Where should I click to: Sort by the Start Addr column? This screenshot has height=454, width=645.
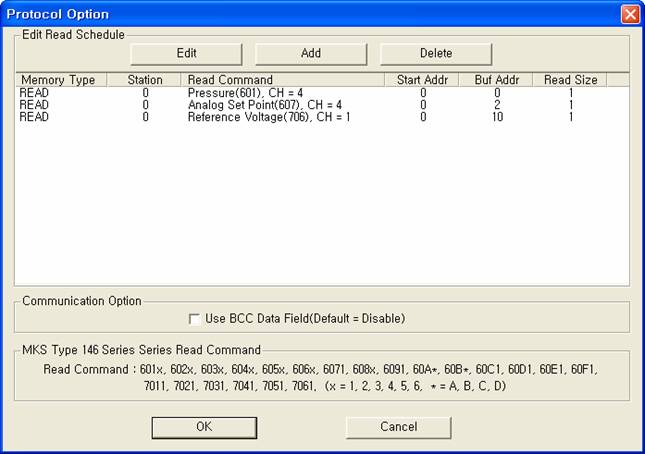422,80
